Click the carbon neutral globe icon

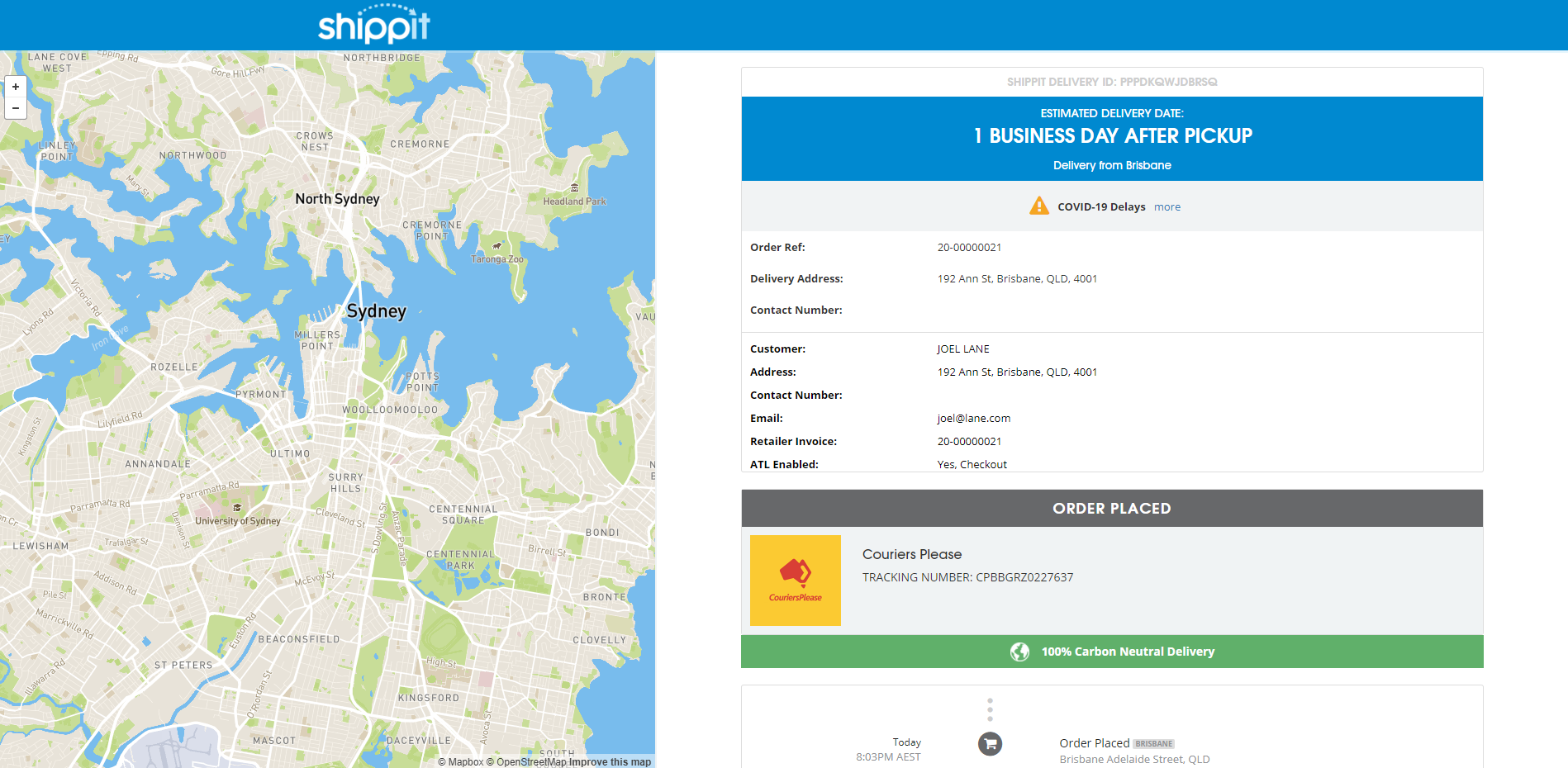coord(1019,652)
